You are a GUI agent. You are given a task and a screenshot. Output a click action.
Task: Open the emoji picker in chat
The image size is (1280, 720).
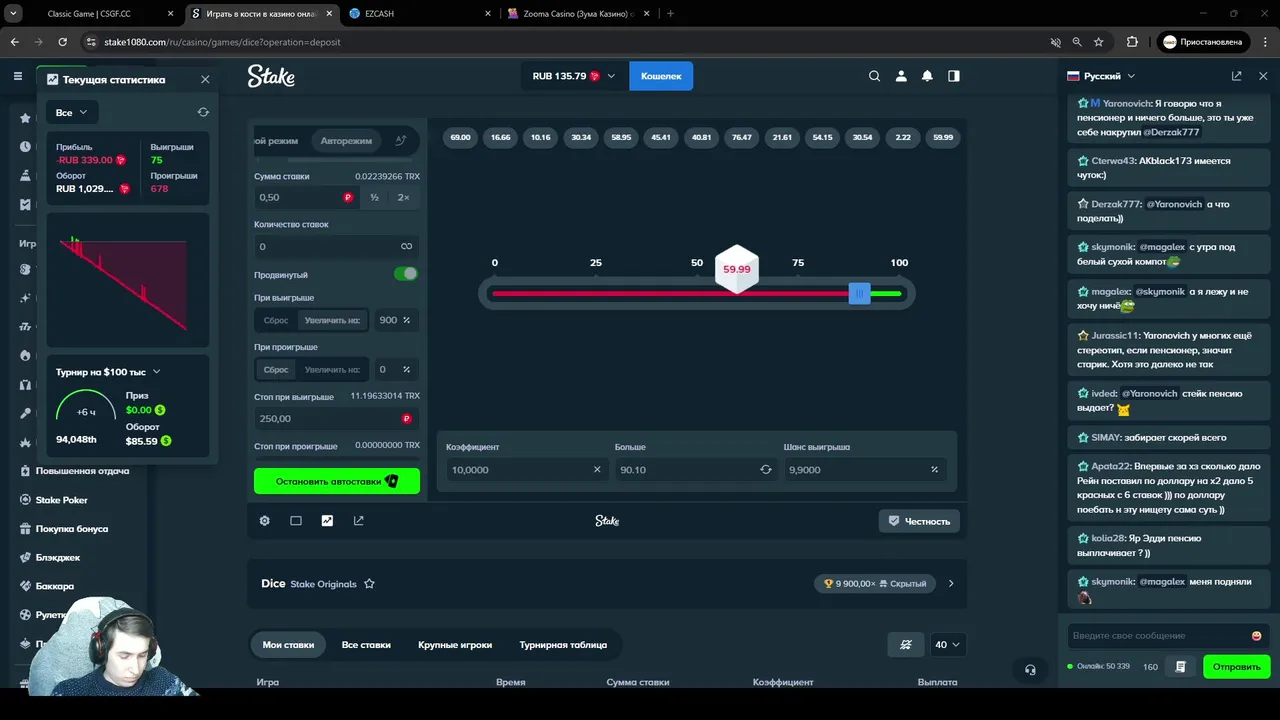1257,636
